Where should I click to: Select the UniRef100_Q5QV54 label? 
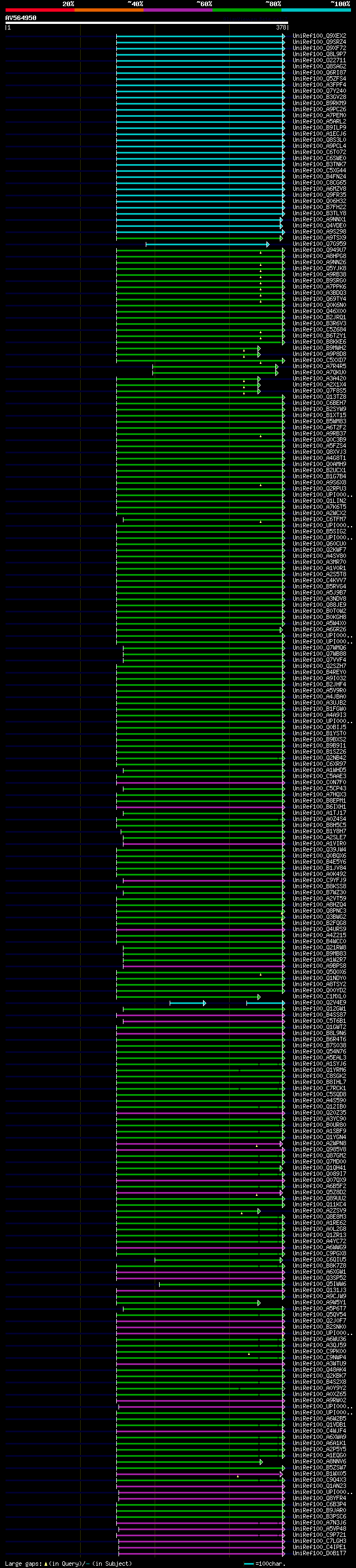(x=319, y=1315)
